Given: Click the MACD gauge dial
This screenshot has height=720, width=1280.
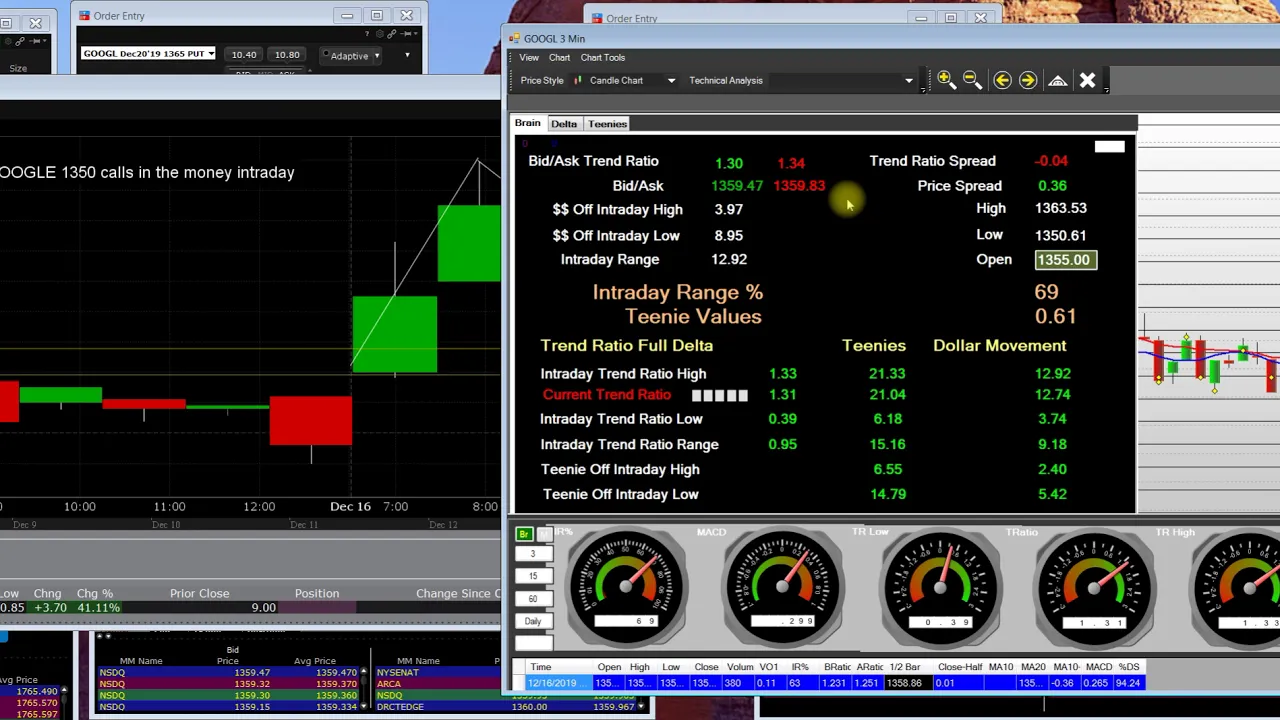Looking at the screenshot, I should coord(783,586).
